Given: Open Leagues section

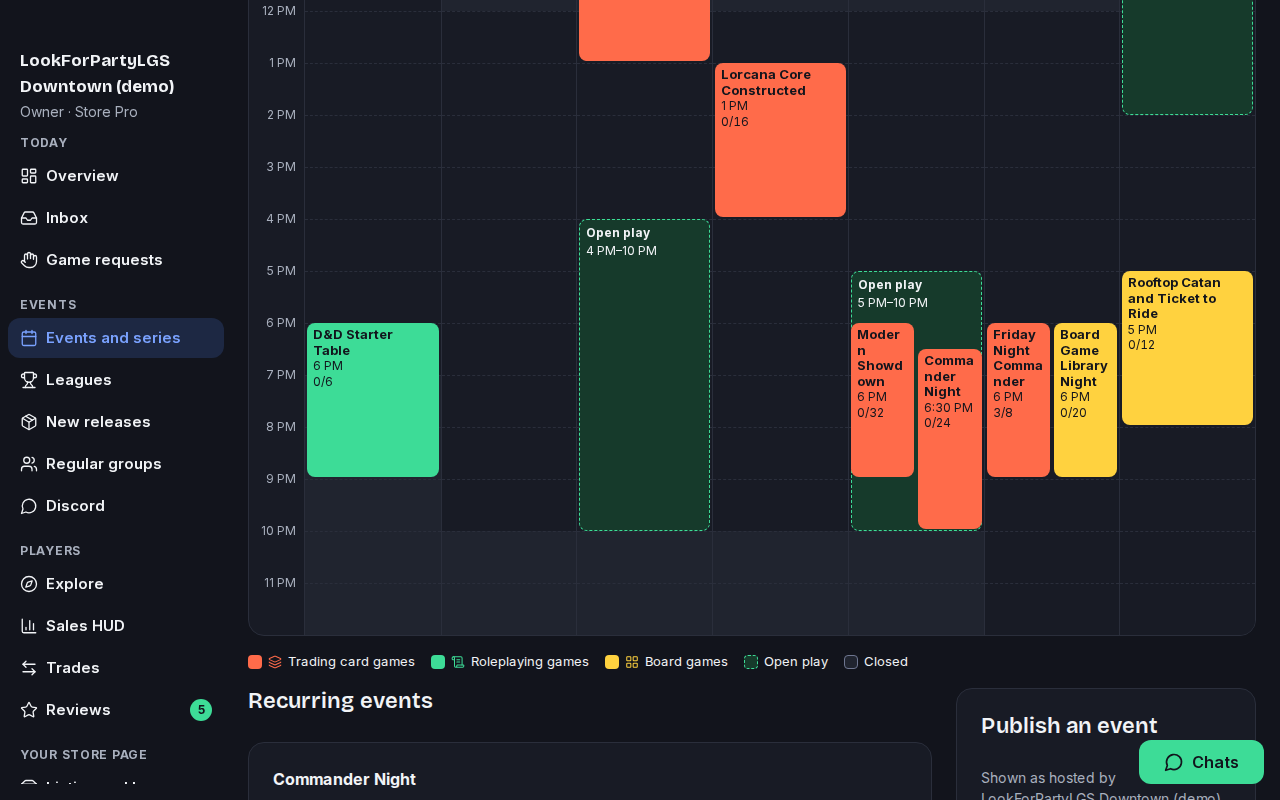Looking at the screenshot, I should [116, 380].
